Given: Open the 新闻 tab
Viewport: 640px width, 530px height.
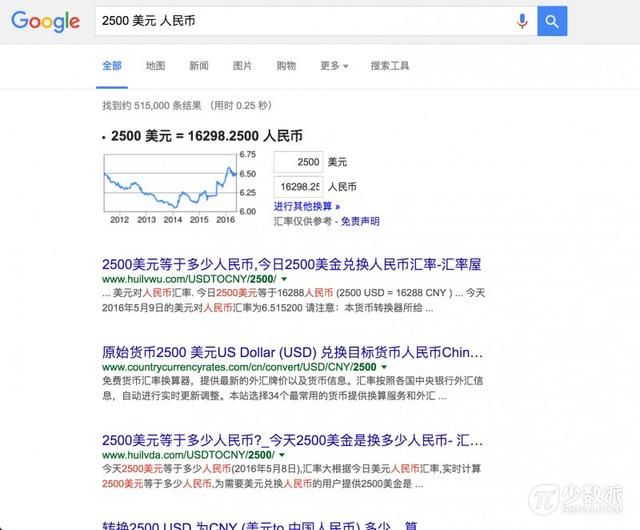Looking at the screenshot, I should pos(199,66).
